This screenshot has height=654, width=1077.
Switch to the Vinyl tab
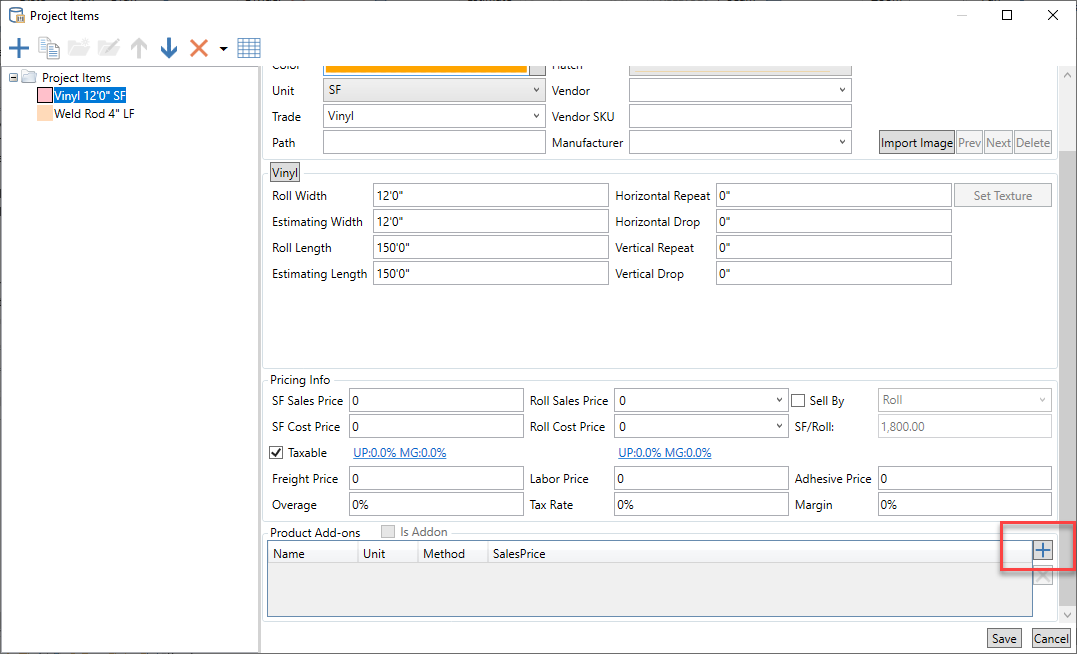(x=285, y=172)
